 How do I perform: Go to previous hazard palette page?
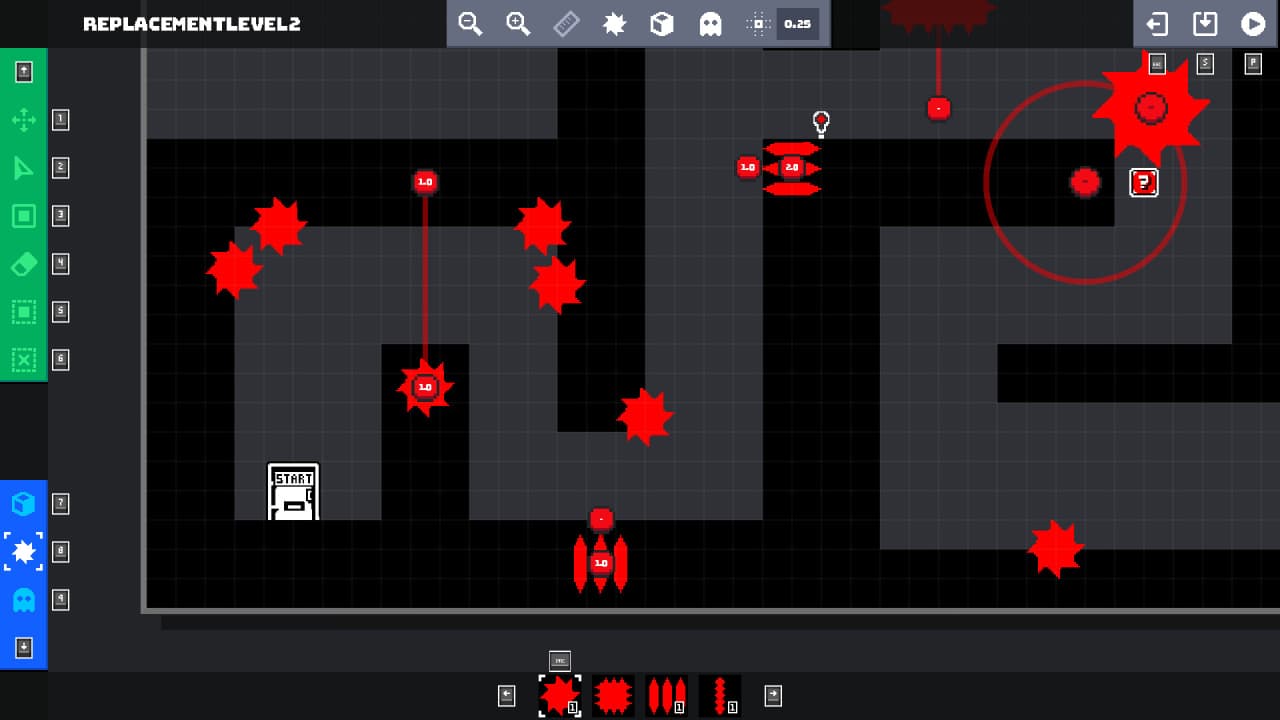[507, 695]
